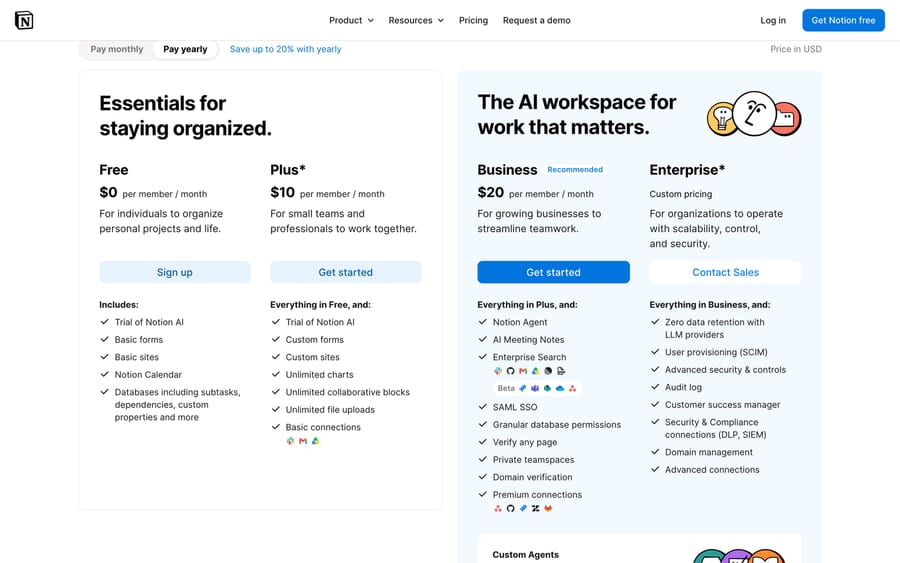Open the Resources dropdown menu
The width and height of the screenshot is (900, 563).
click(x=416, y=20)
